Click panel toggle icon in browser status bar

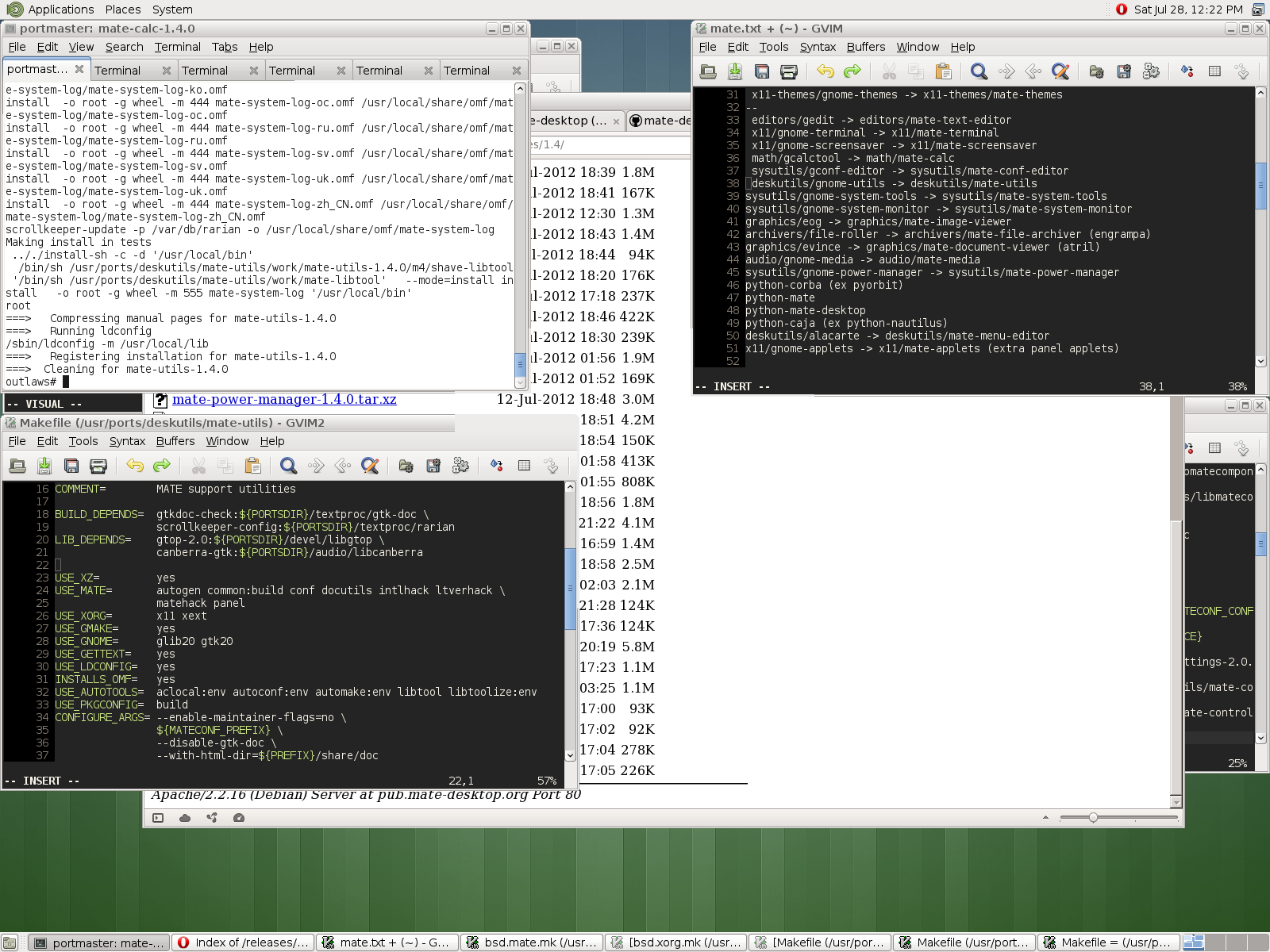click(158, 818)
